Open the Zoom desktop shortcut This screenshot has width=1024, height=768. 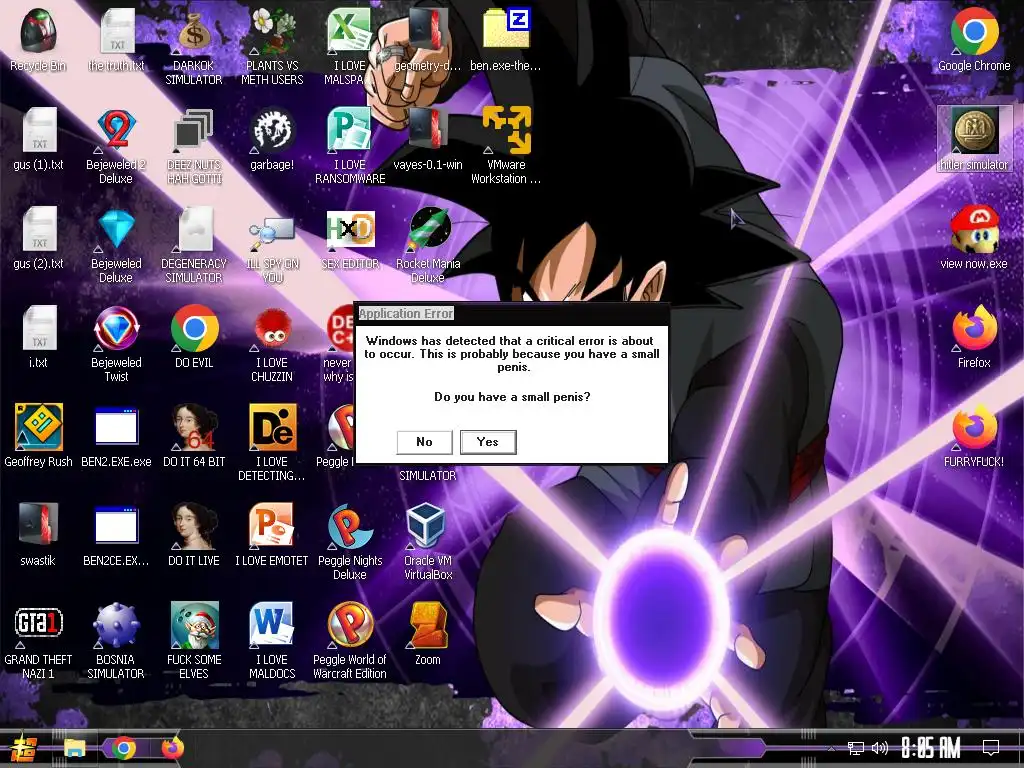pyautogui.click(x=428, y=633)
